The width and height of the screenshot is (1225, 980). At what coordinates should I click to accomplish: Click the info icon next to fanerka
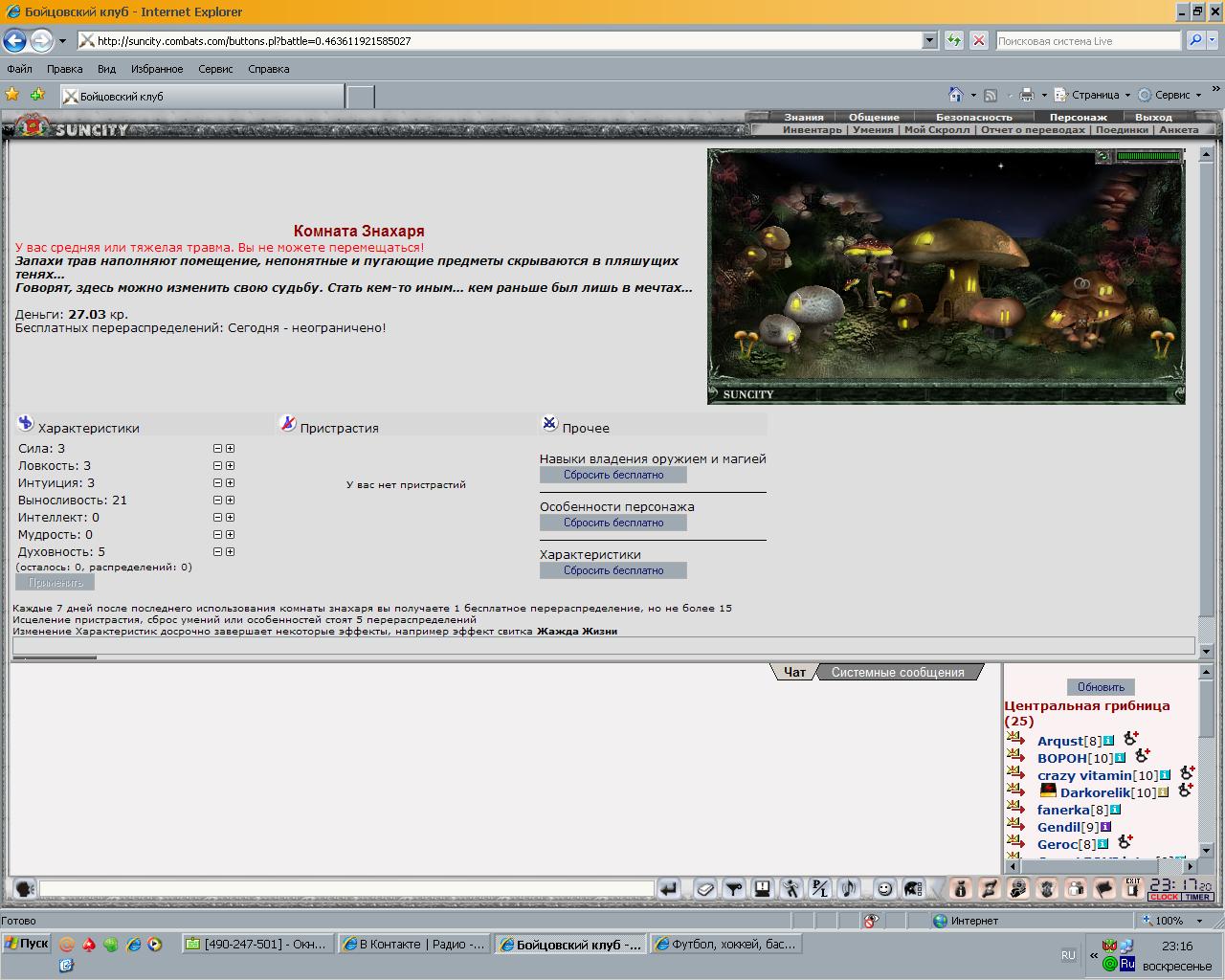tap(1114, 810)
